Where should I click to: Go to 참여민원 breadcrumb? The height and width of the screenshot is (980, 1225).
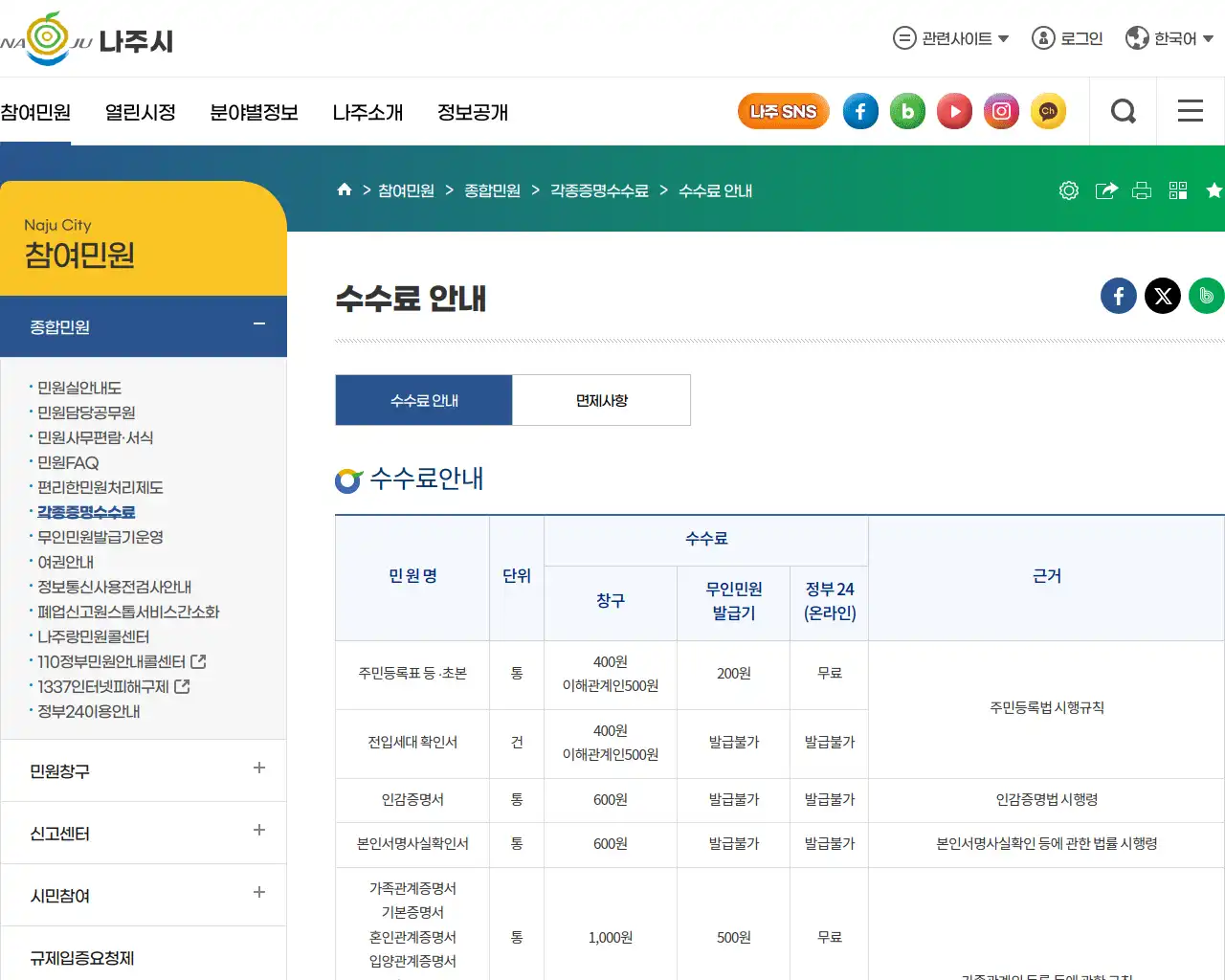(406, 190)
